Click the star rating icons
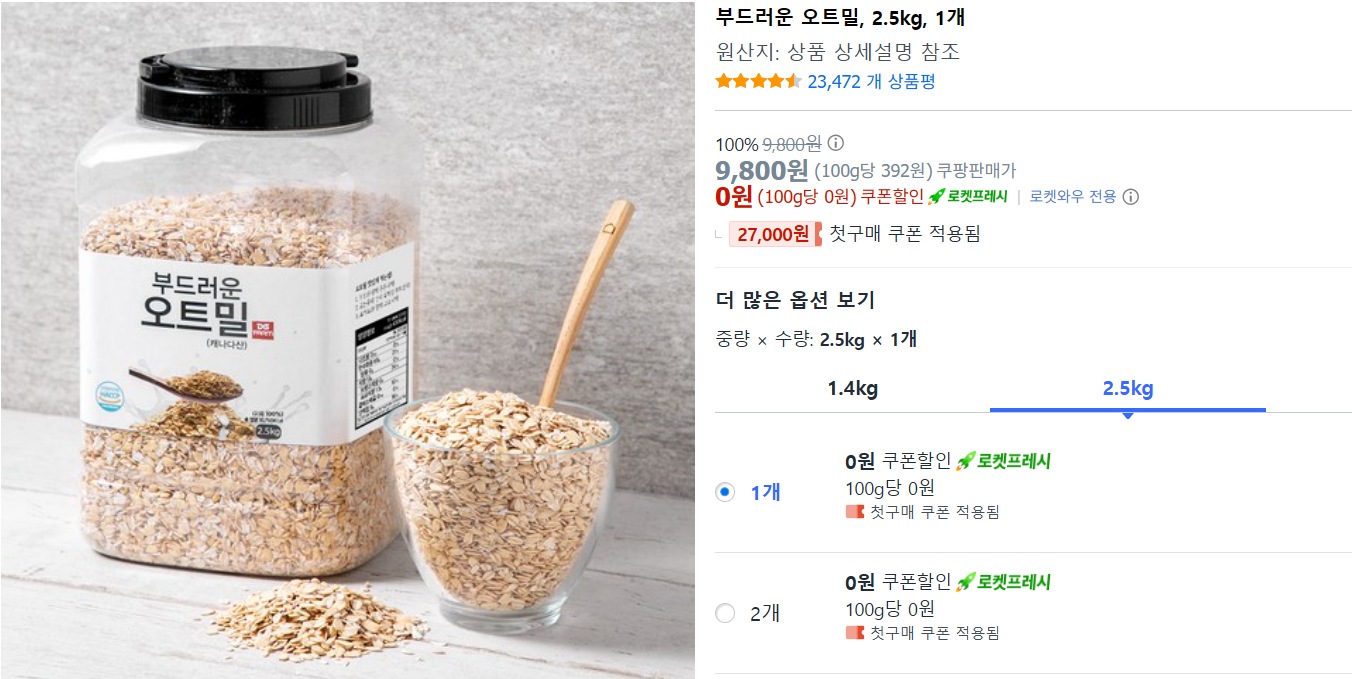The height and width of the screenshot is (679, 1352). (759, 81)
